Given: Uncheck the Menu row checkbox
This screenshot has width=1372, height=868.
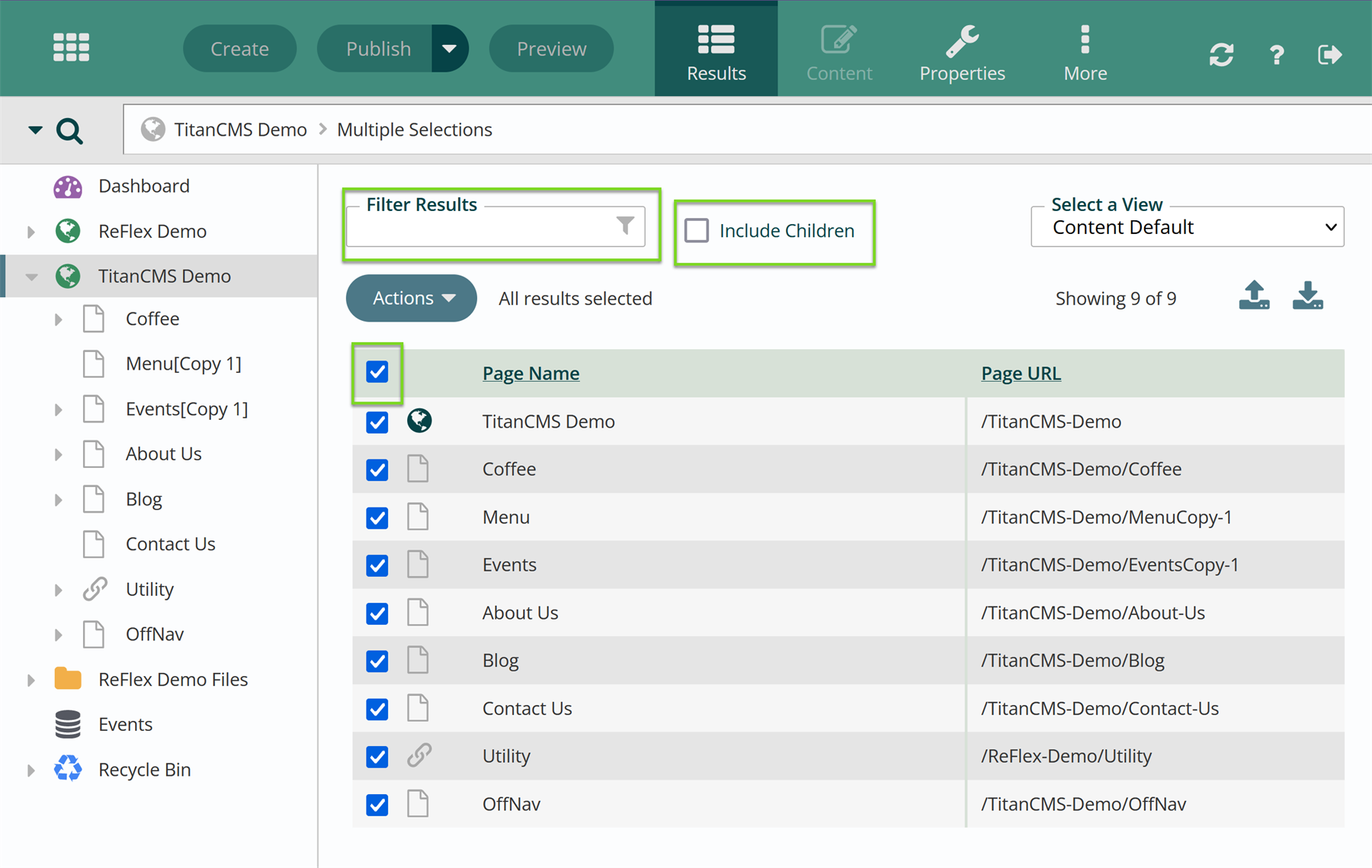Looking at the screenshot, I should 377,517.
